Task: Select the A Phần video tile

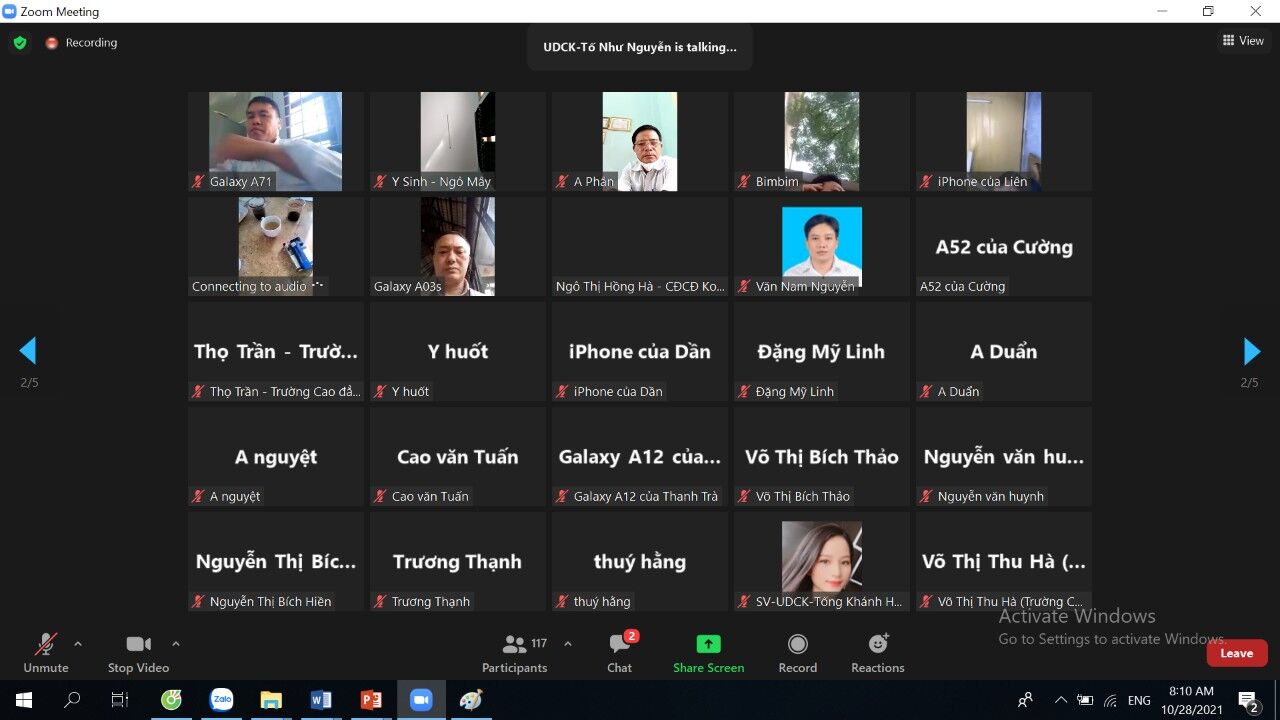Action: tap(640, 141)
